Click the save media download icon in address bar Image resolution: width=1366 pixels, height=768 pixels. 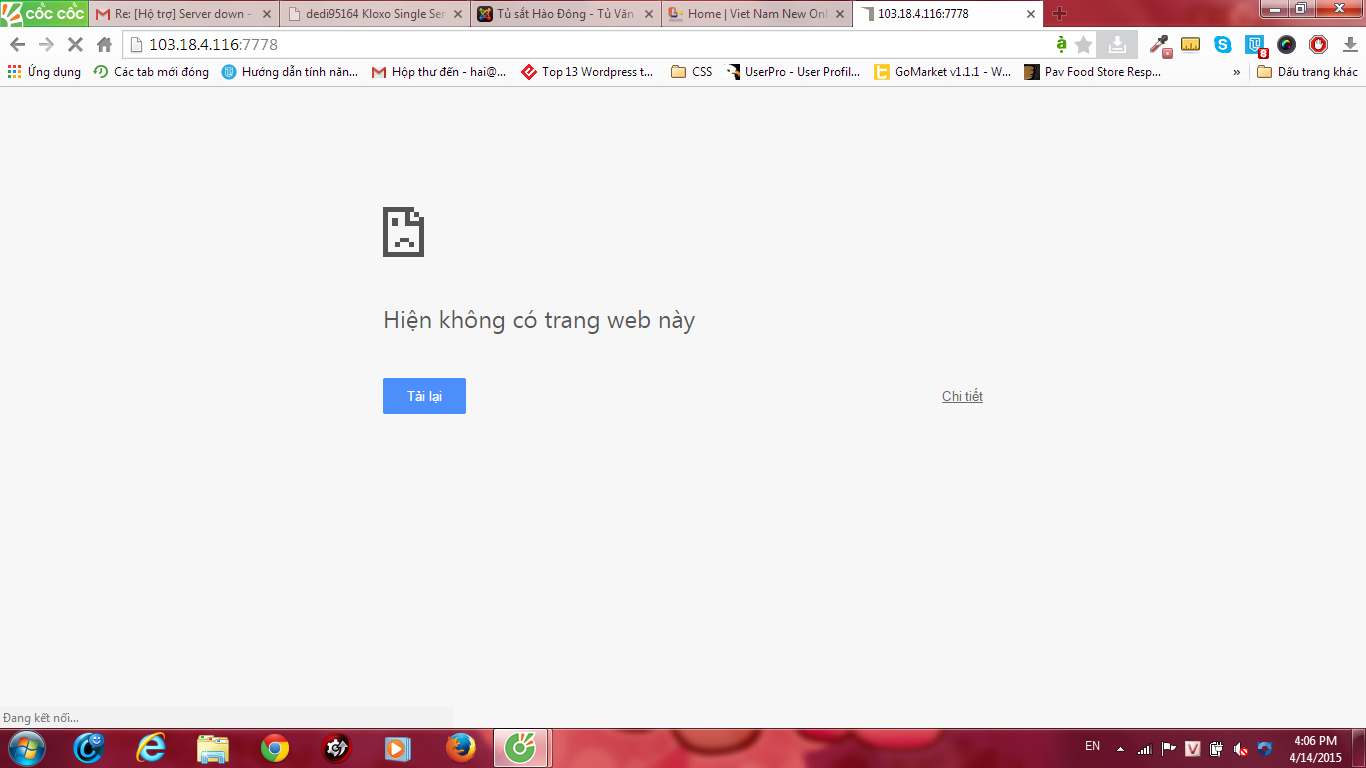[1117, 44]
